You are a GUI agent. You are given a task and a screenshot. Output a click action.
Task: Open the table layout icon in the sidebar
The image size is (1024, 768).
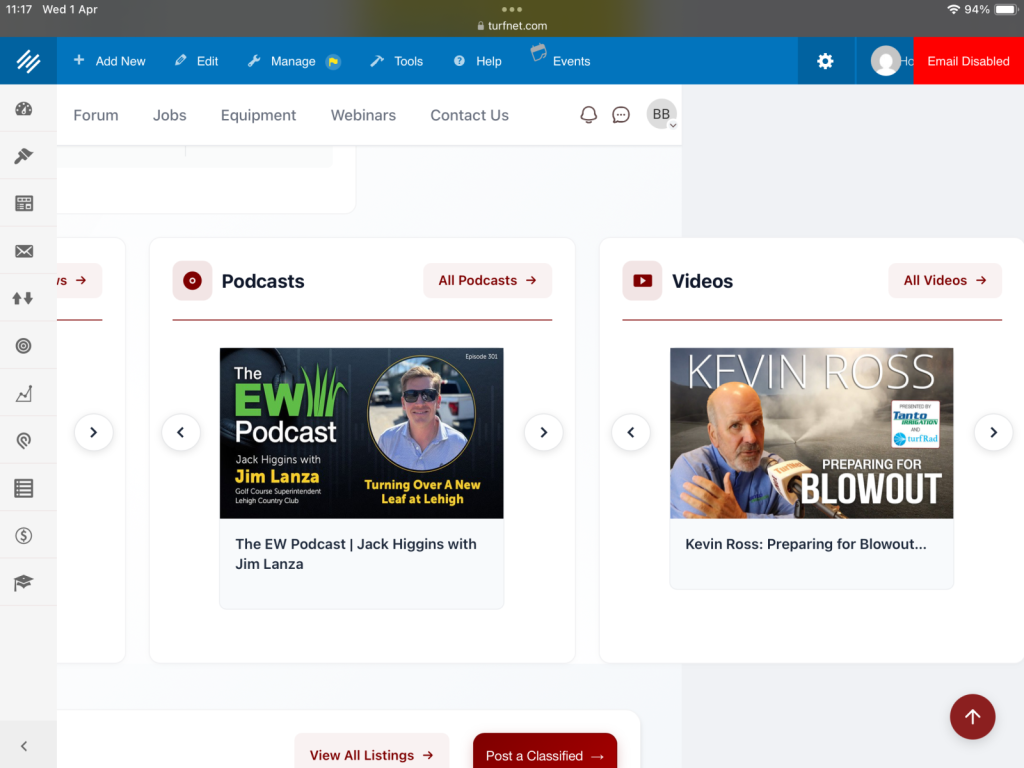tap(24, 204)
